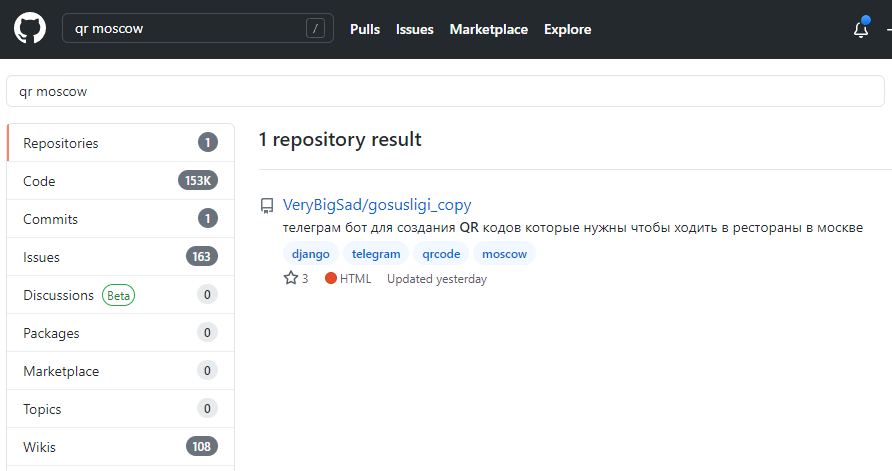Click the red HTML language dot
Viewport: 892px width, 471px height.
pyautogui.click(x=331, y=278)
